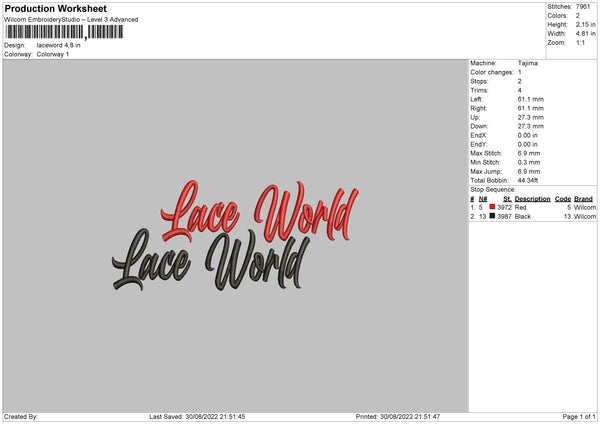Viewport: 600px width, 424px height.
Task: Click the 'Red' description in row 1
Action: [x=520, y=207]
